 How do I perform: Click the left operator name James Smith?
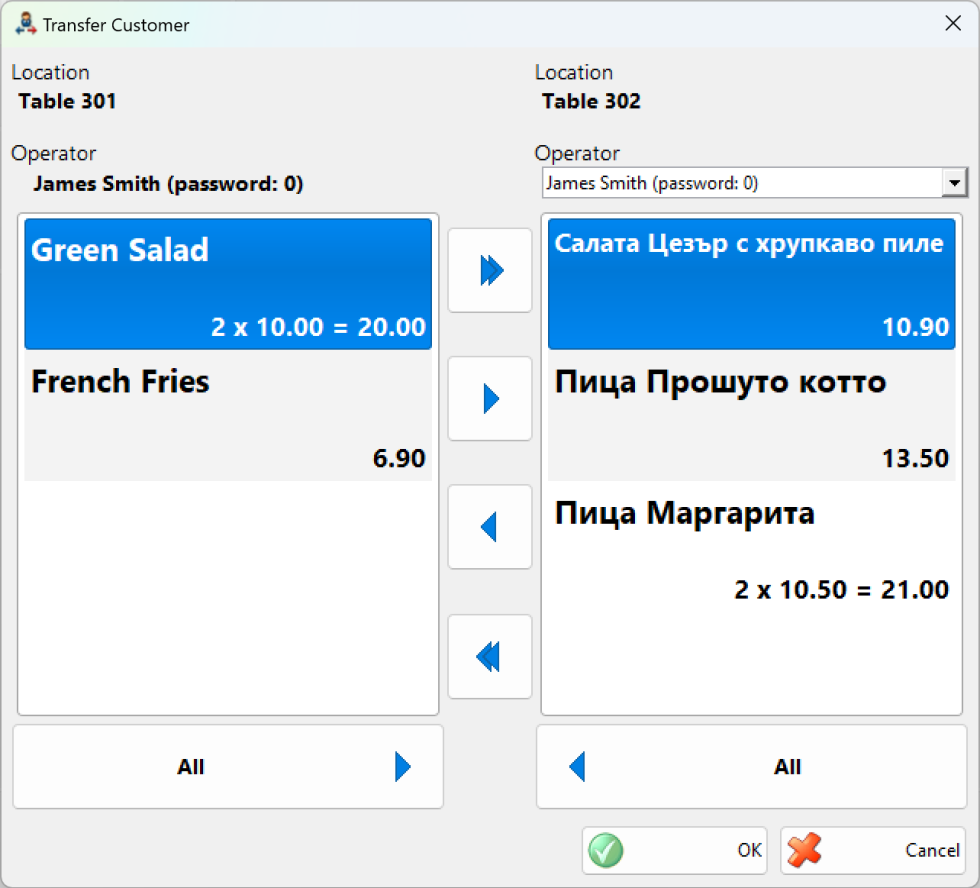(x=168, y=184)
